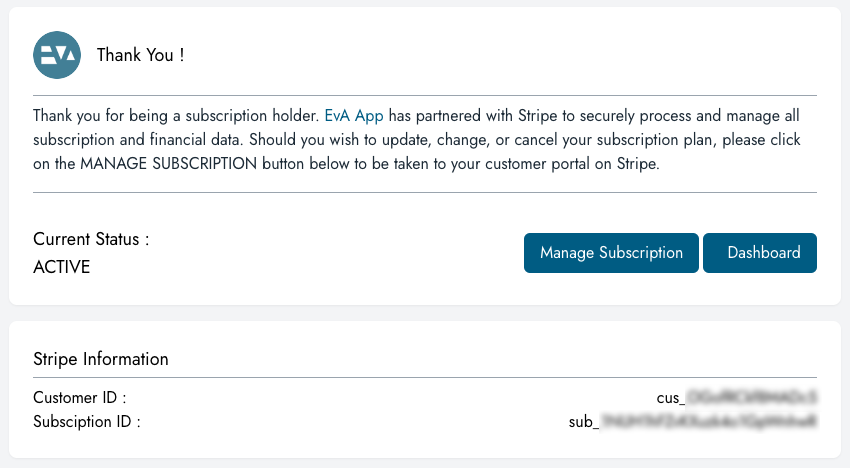This screenshot has height=468, width=850.
Task: Select the Customer ID label
Action: (80, 397)
